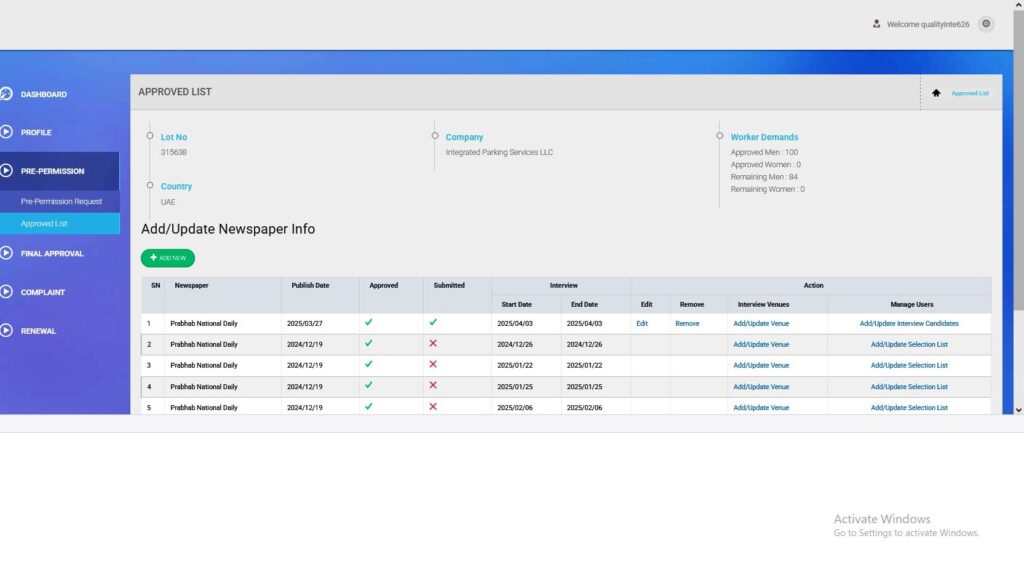Click the page scrollbar down arrow
Viewport: 1024px width, 565px height.
pyautogui.click(x=1018, y=410)
